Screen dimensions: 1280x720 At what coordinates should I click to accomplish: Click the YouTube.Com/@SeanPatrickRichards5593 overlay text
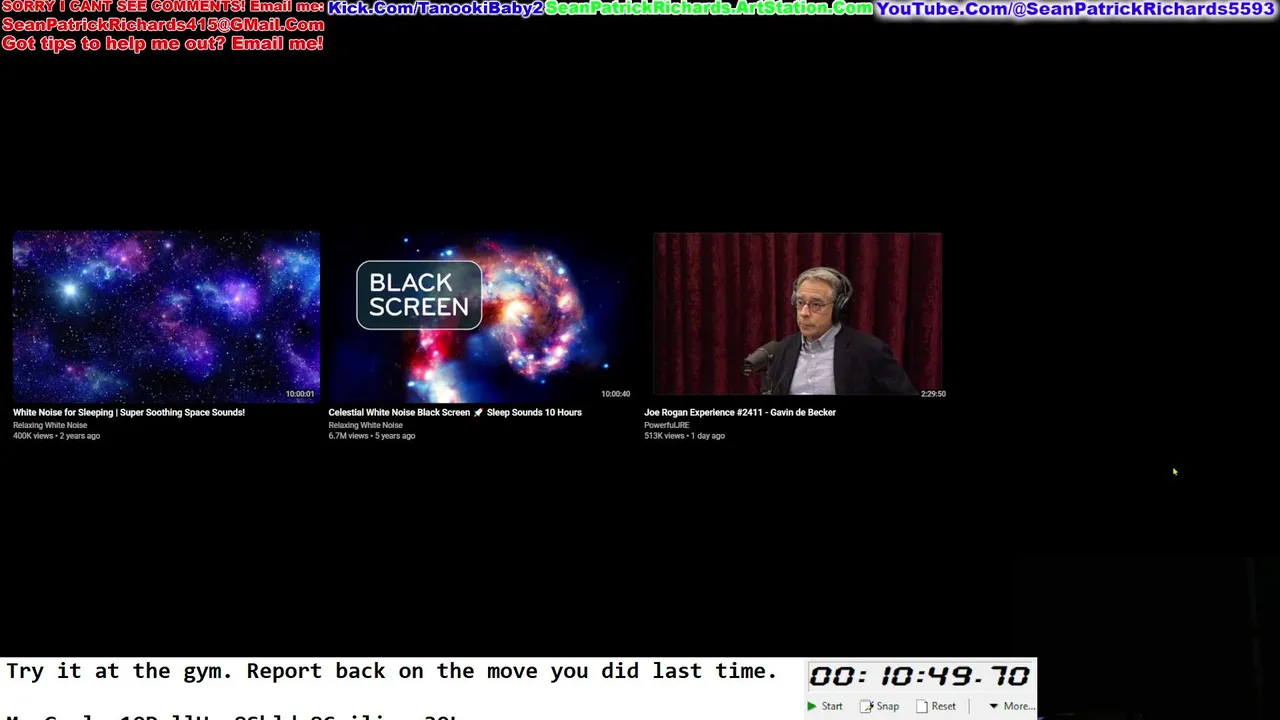(1076, 9)
